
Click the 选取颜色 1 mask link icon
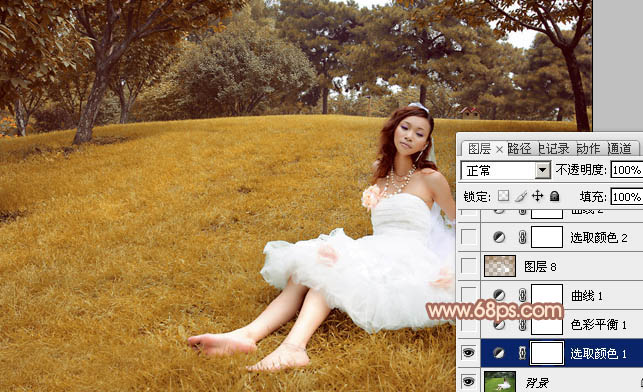click(x=522, y=353)
